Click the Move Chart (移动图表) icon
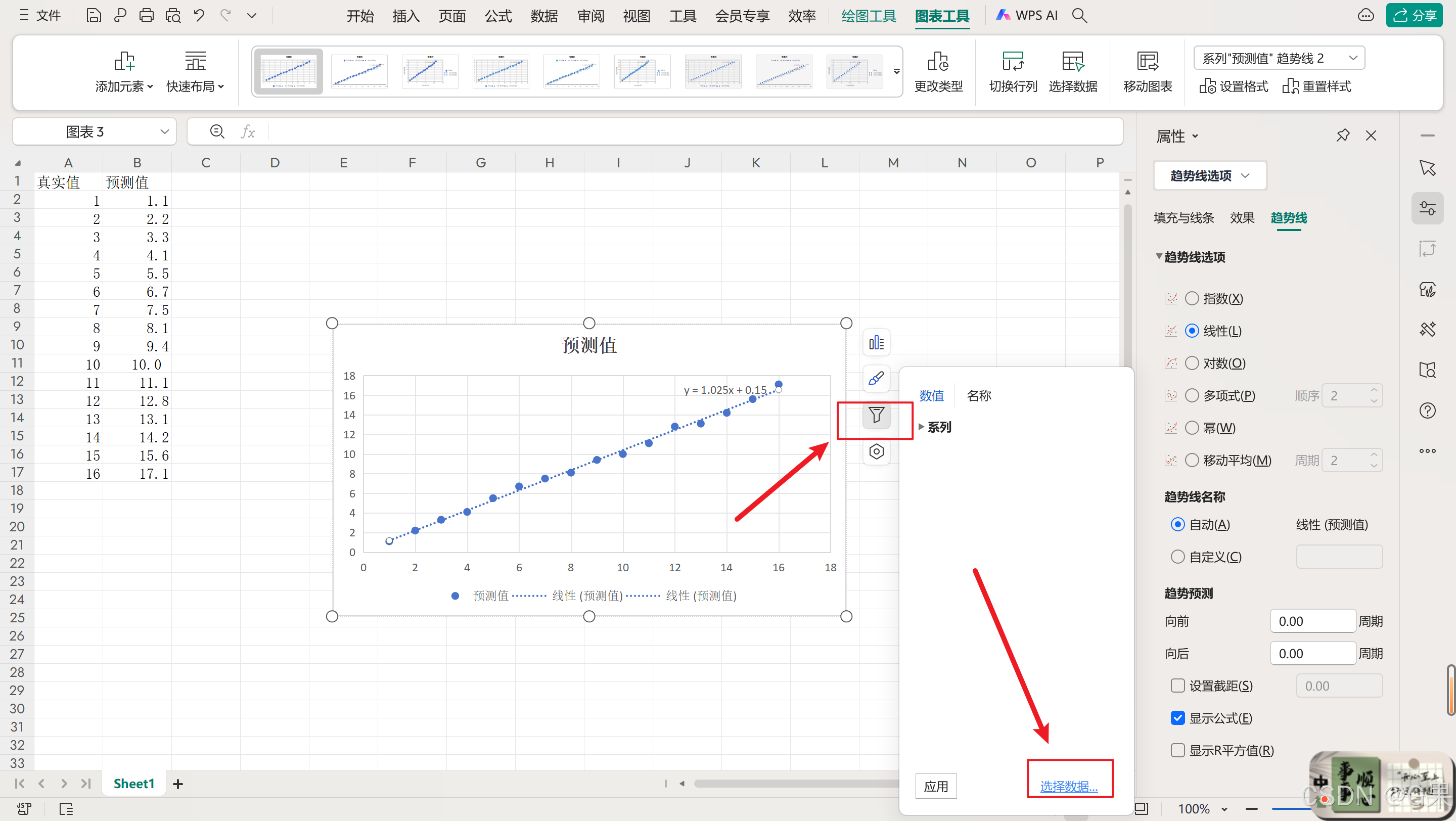 click(x=1148, y=61)
